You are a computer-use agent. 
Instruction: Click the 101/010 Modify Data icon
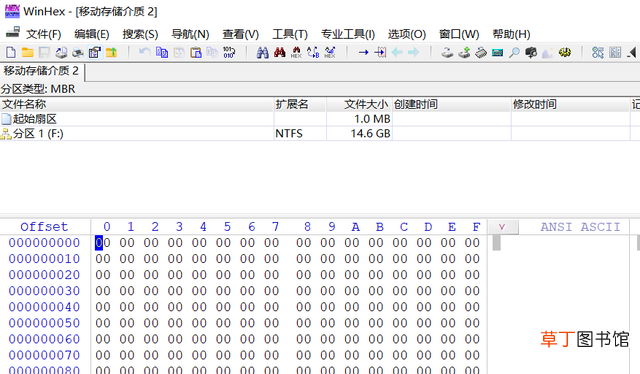[229, 52]
